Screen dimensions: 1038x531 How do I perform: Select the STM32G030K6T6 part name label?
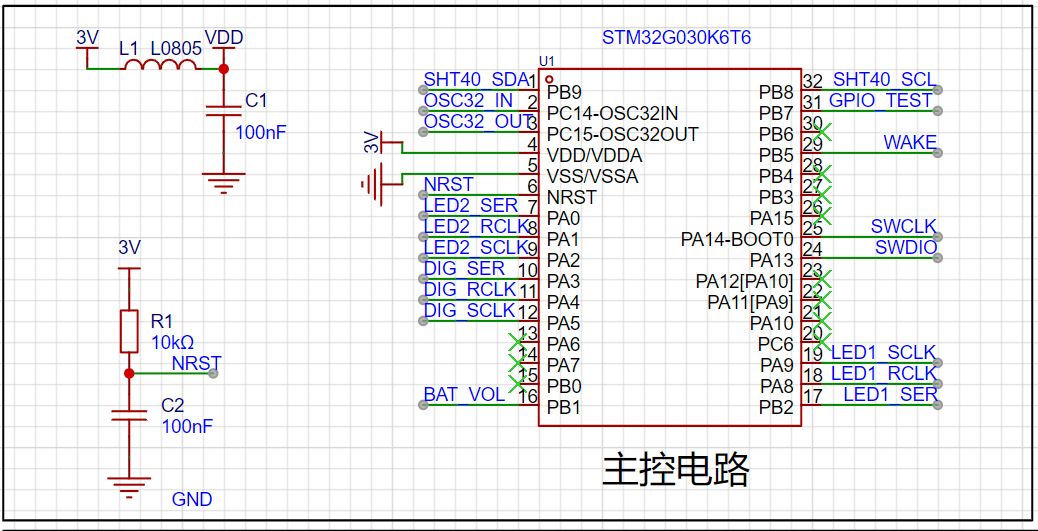click(676, 38)
